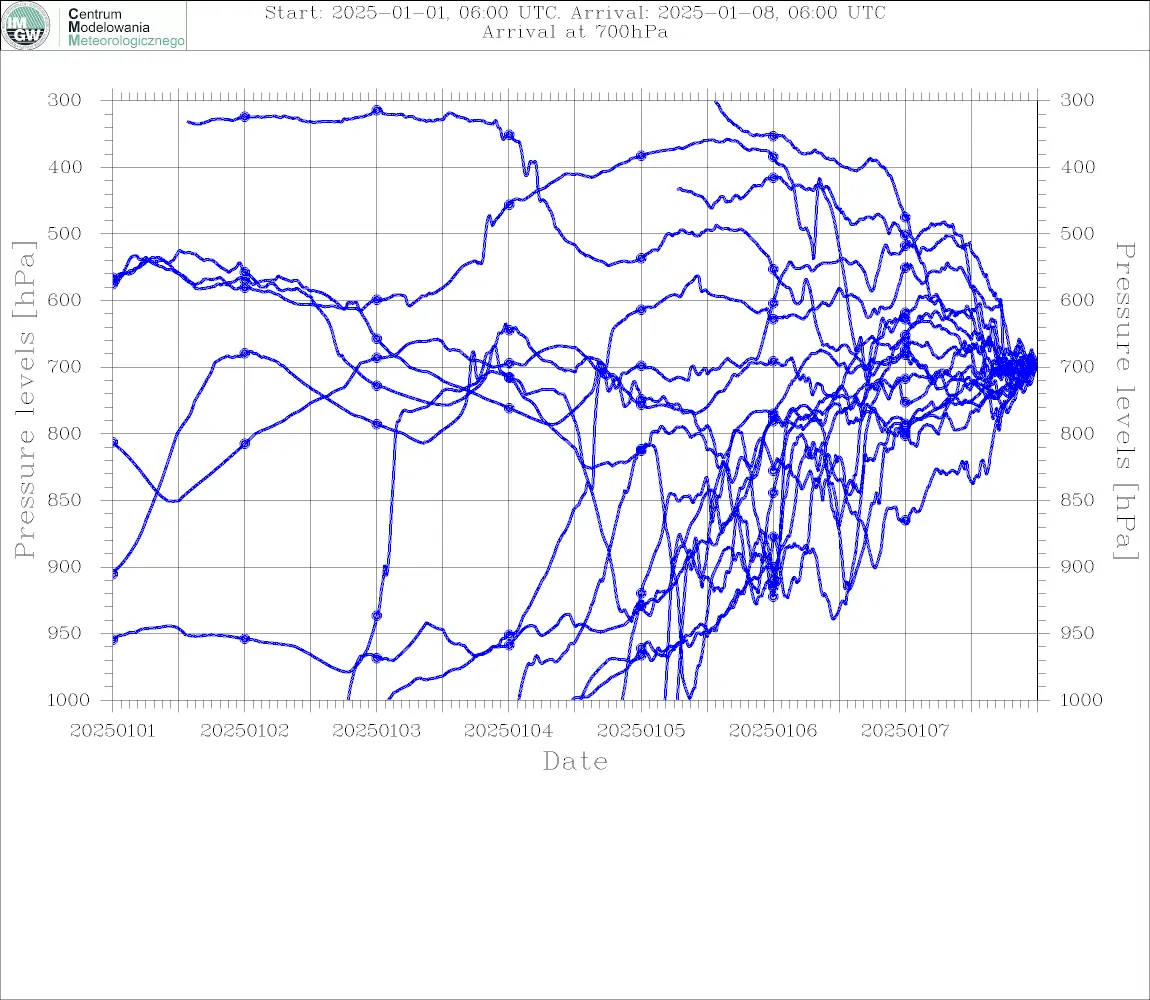The image size is (1150, 1000).
Task: Click the 20250105 date tick label
Action: click(x=641, y=731)
